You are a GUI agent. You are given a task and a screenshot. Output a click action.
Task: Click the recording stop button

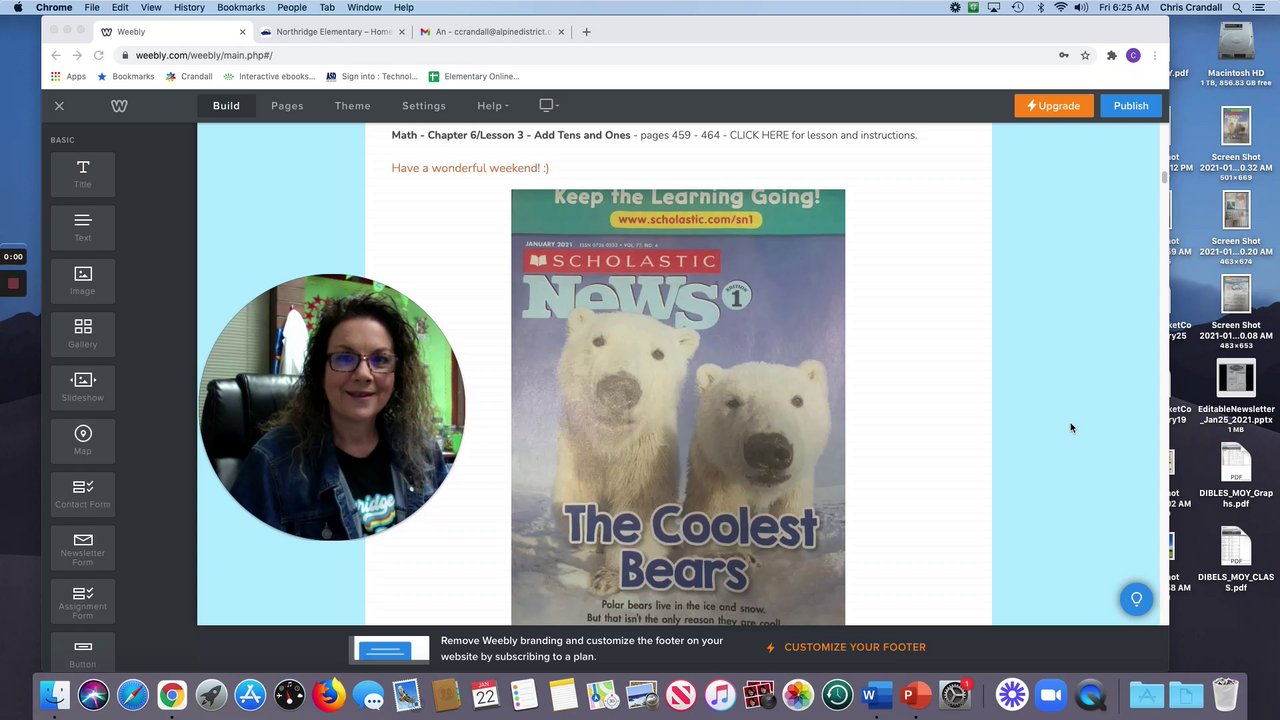pyautogui.click(x=13, y=283)
